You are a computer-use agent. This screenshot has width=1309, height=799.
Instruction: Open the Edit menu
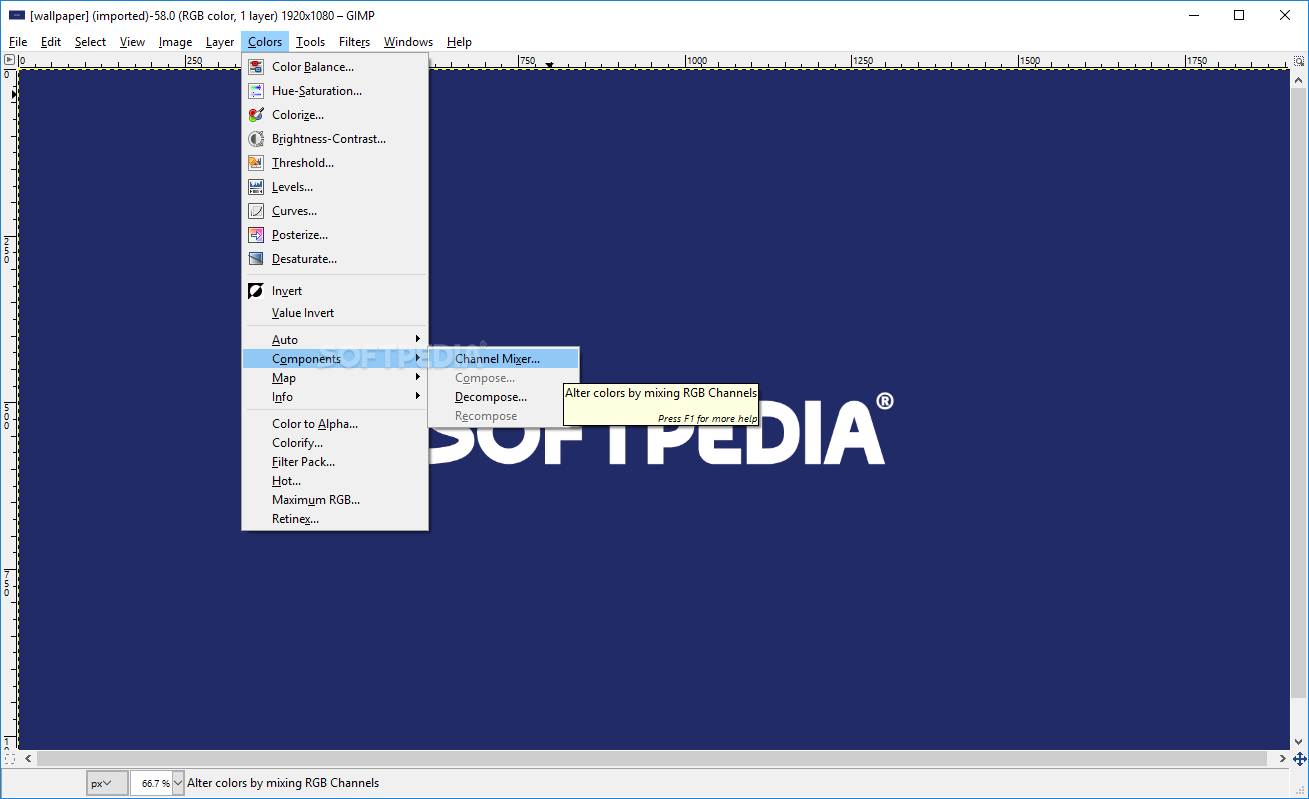click(51, 42)
